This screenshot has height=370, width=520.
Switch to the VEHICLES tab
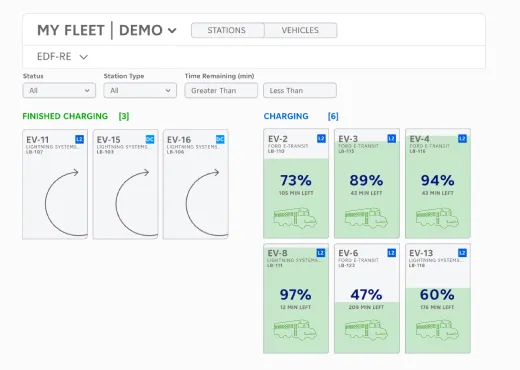300,30
